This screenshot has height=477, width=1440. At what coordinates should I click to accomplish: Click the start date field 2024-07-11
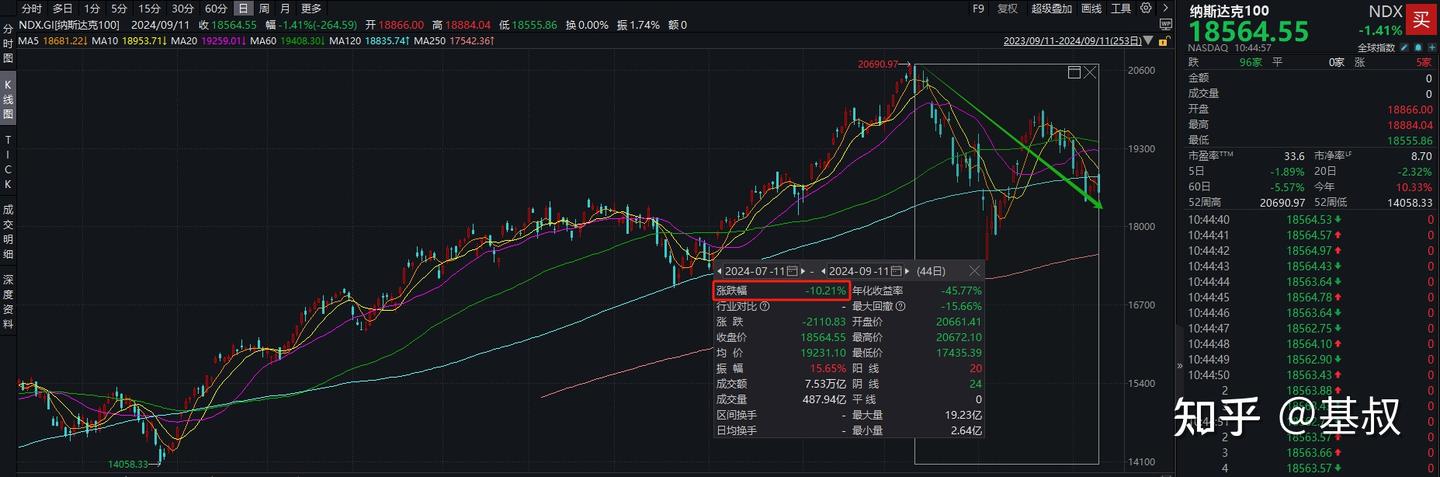click(x=756, y=271)
